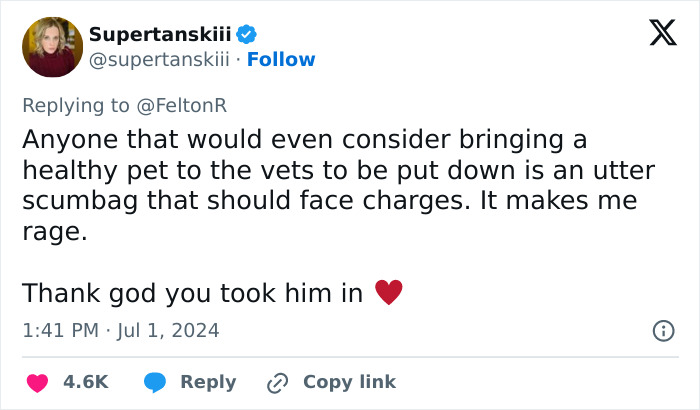Click the @supertanskiii handle
Screen dimensions: 700x410
click(161, 59)
